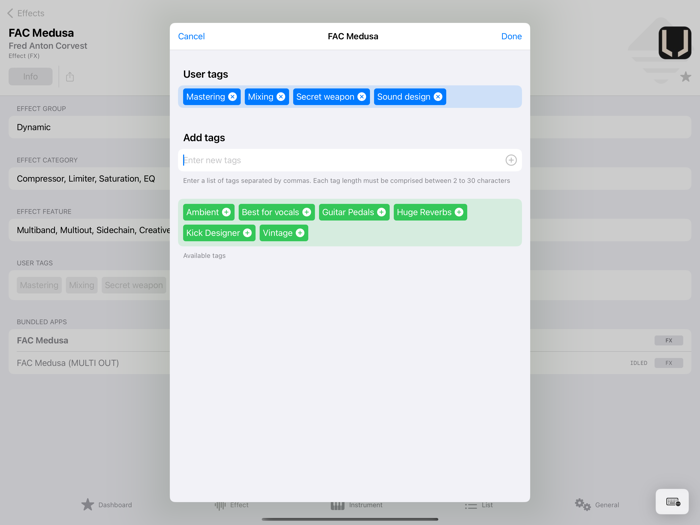This screenshot has height=525, width=700.
Task: Cancel the tag editing dialog
Action: coord(191,37)
